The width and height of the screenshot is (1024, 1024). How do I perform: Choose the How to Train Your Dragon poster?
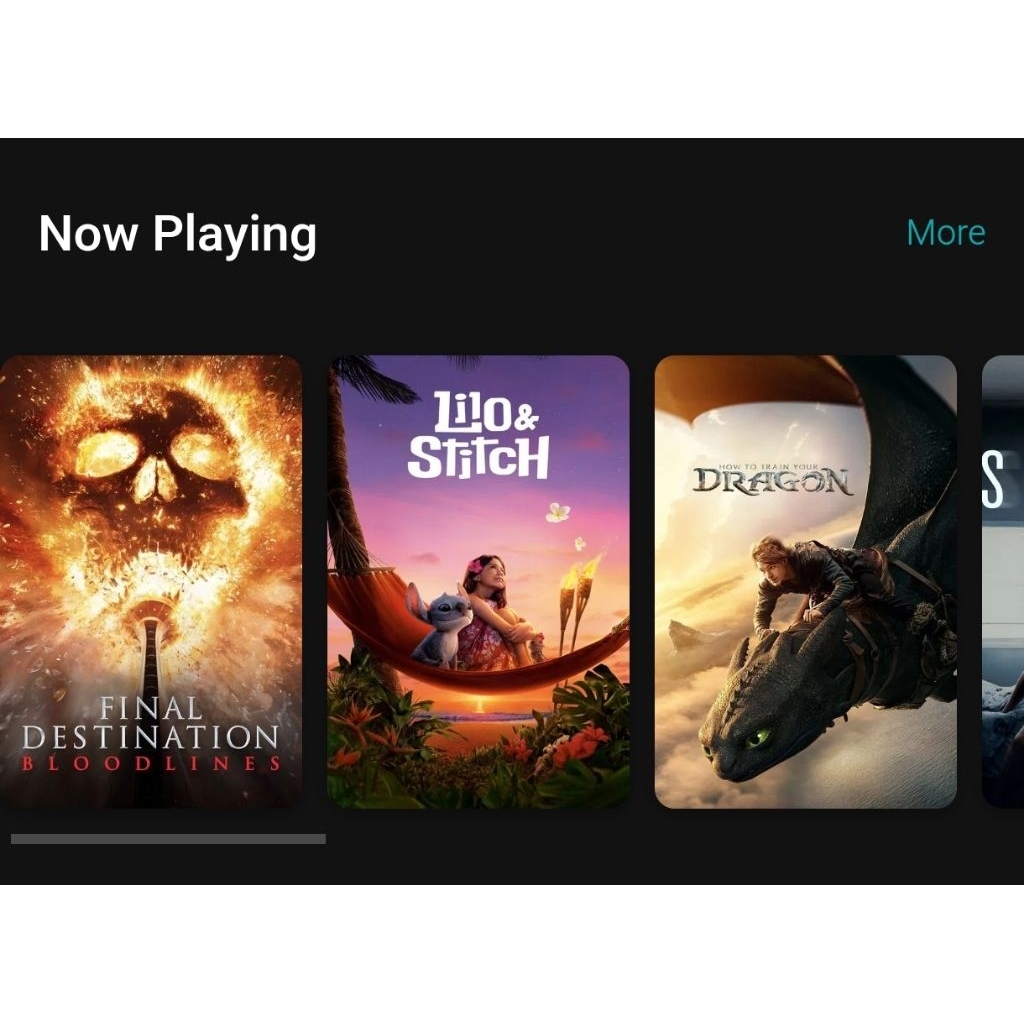806,581
